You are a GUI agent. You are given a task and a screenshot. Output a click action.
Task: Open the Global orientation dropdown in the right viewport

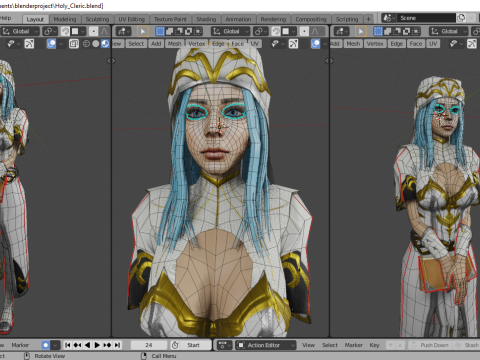point(449,31)
